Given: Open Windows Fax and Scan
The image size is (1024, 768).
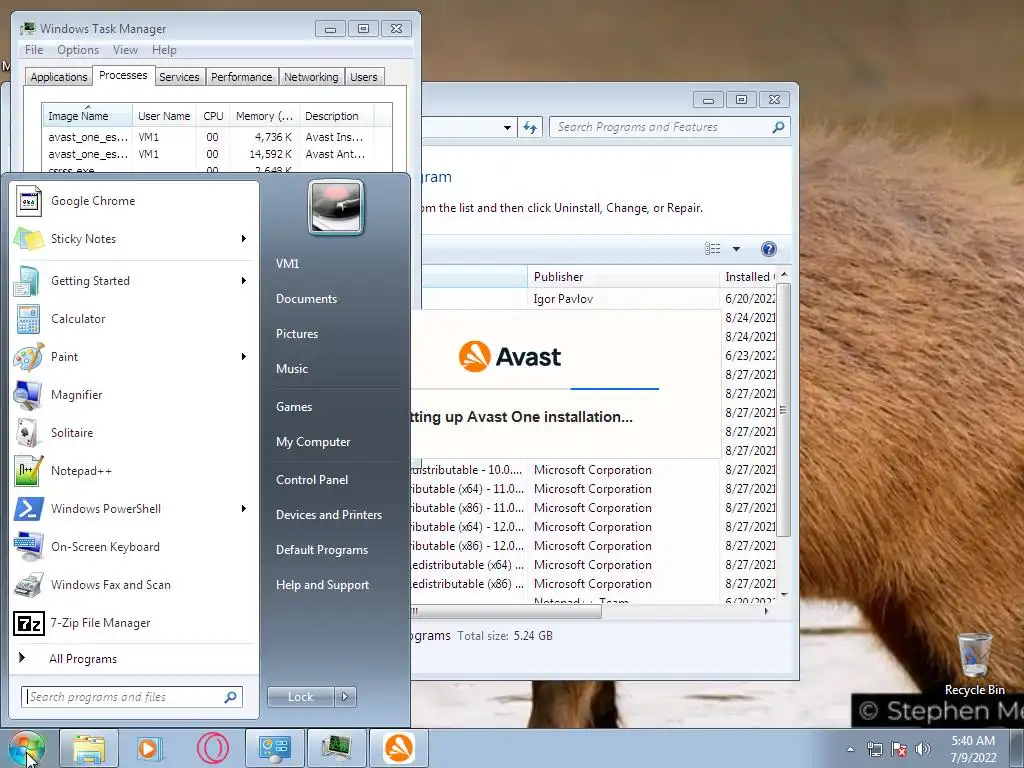Looking at the screenshot, I should click(134, 584).
